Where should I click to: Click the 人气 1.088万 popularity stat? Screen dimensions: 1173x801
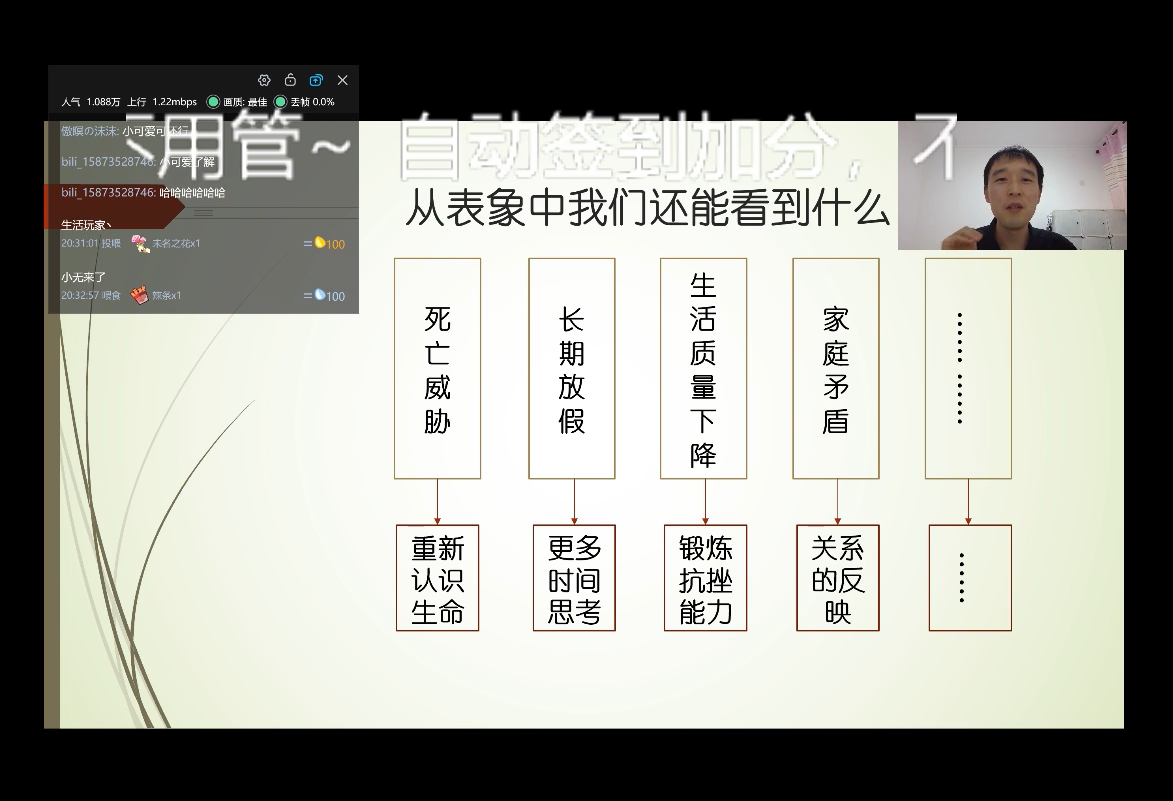pyautogui.click(x=90, y=102)
